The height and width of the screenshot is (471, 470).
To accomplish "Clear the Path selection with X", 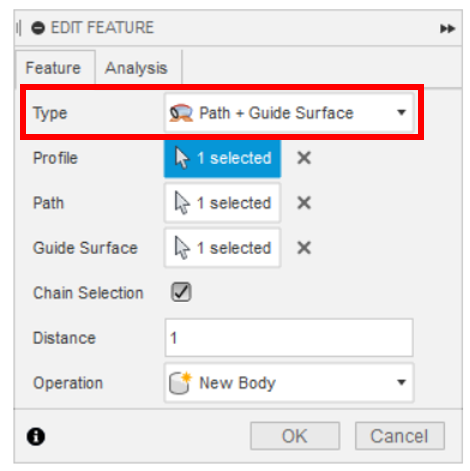I will pos(304,203).
